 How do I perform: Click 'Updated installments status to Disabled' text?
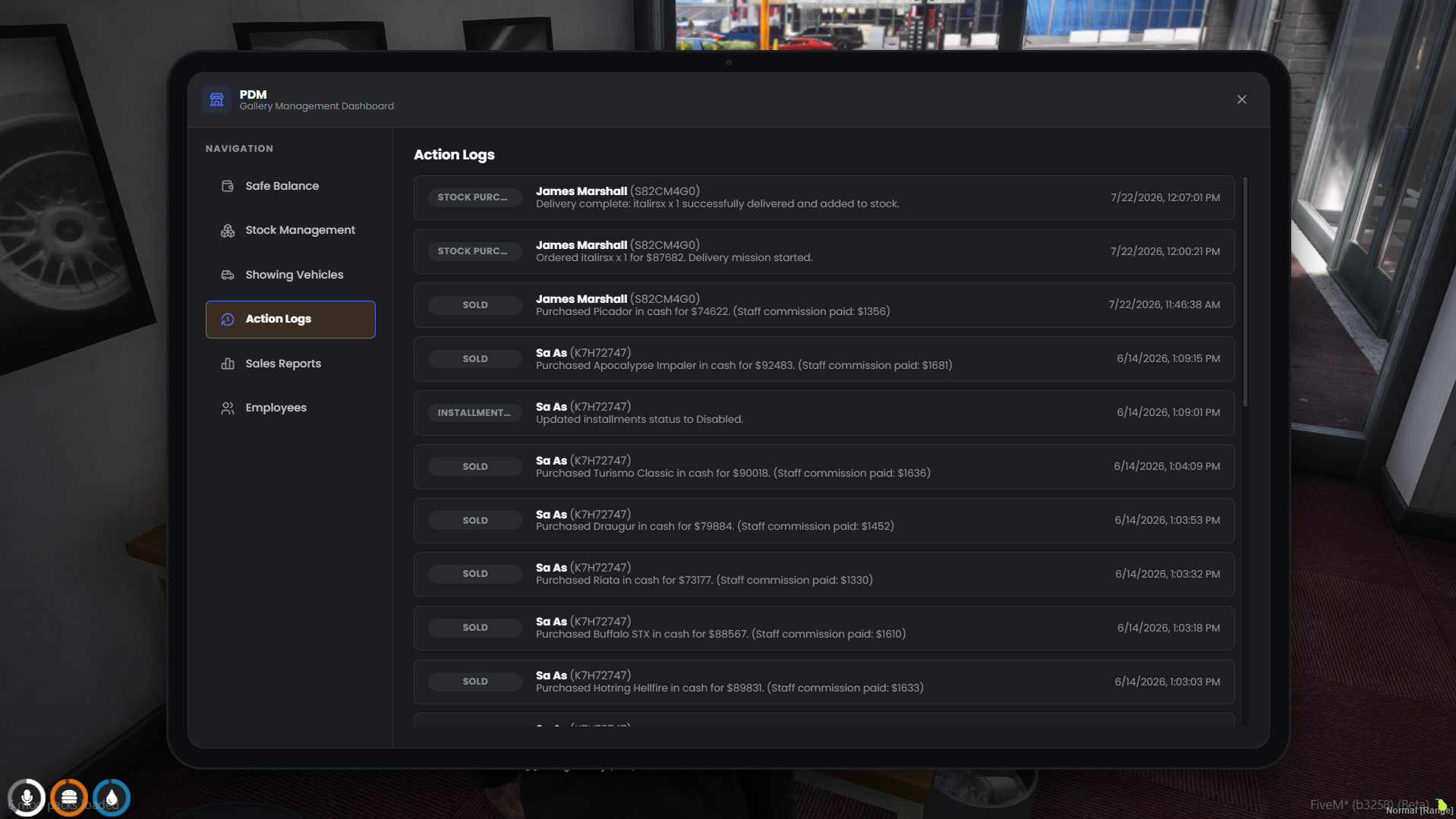639,420
